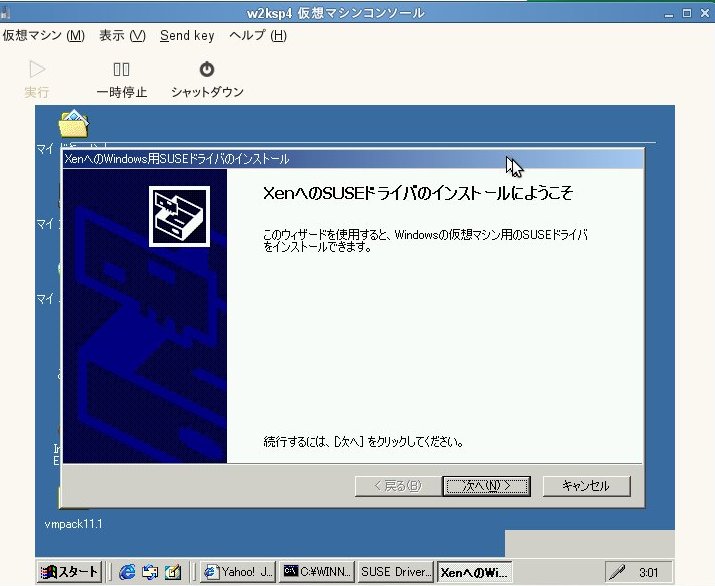This screenshot has height=586, width=715.
Task: Click the Outlook Express quick launch icon
Action: tap(150, 572)
